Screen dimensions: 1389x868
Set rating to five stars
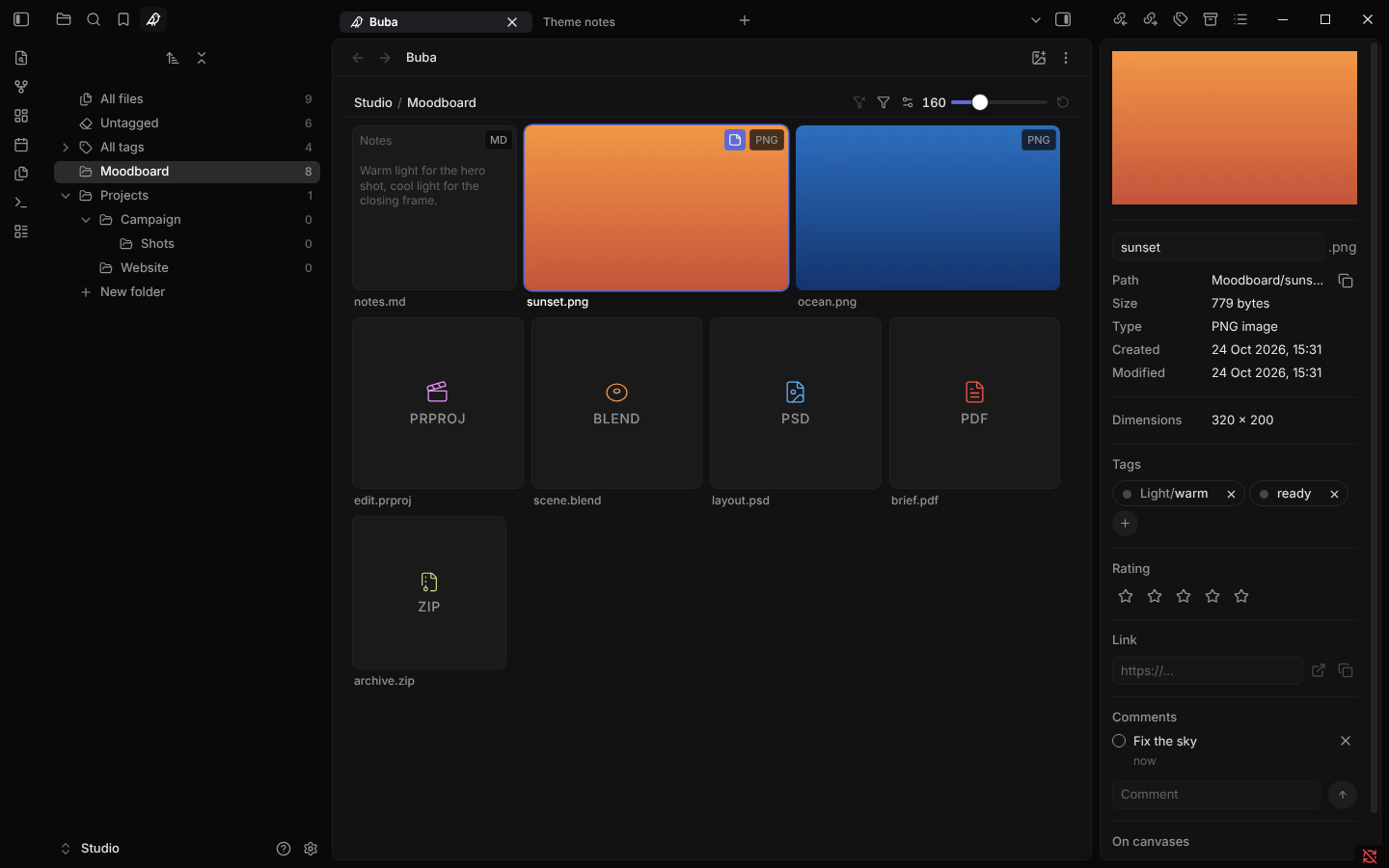pyautogui.click(x=1241, y=596)
